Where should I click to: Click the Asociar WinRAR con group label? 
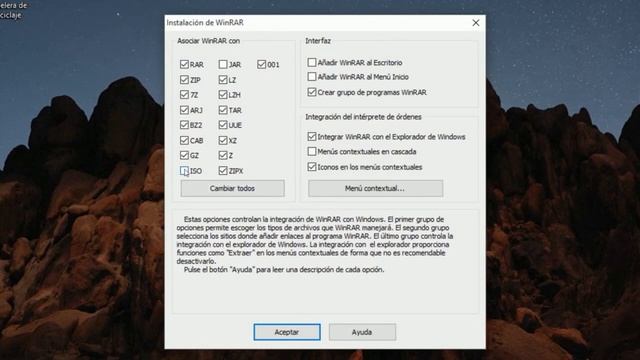tap(209, 41)
